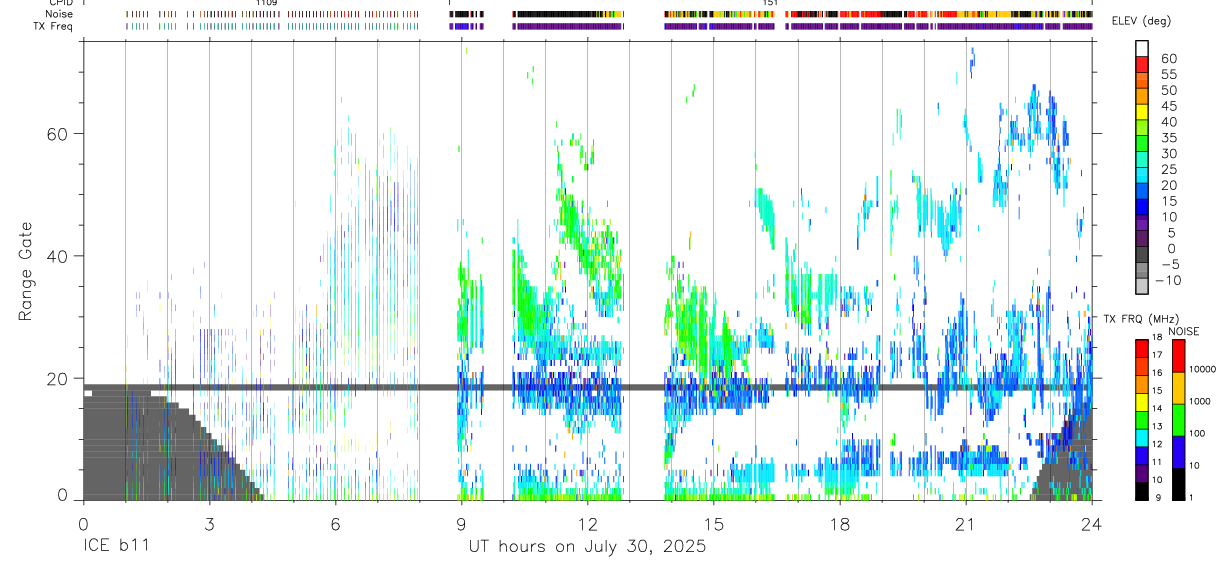Select the 'ELEV (deg)' color bar title
This screenshot has height=567, width=1228.
pyautogui.click(x=1142, y=21)
